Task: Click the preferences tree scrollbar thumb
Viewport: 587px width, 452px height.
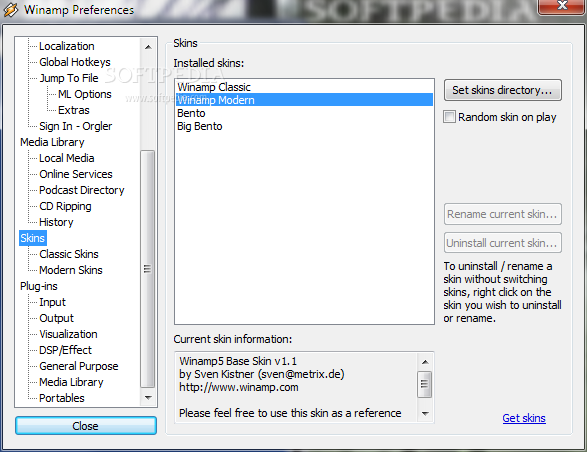Action: [x=147, y=269]
